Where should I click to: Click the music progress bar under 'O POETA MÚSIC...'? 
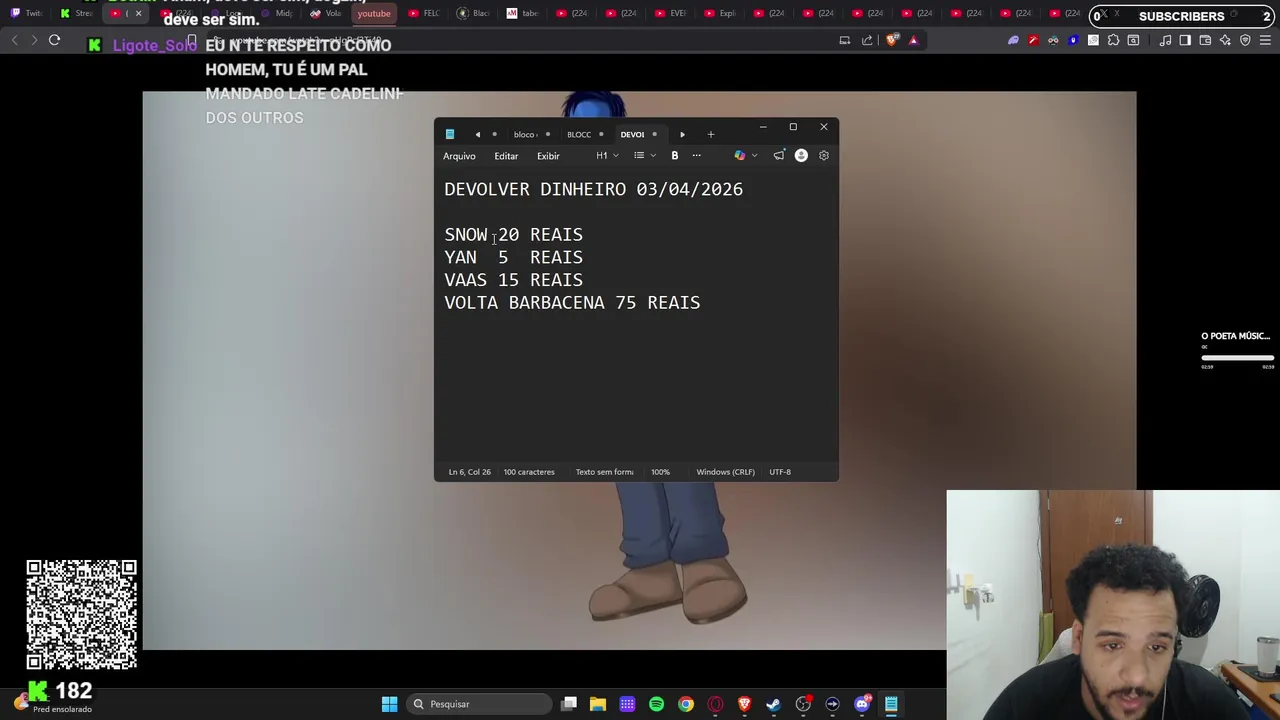click(1238, 357)
